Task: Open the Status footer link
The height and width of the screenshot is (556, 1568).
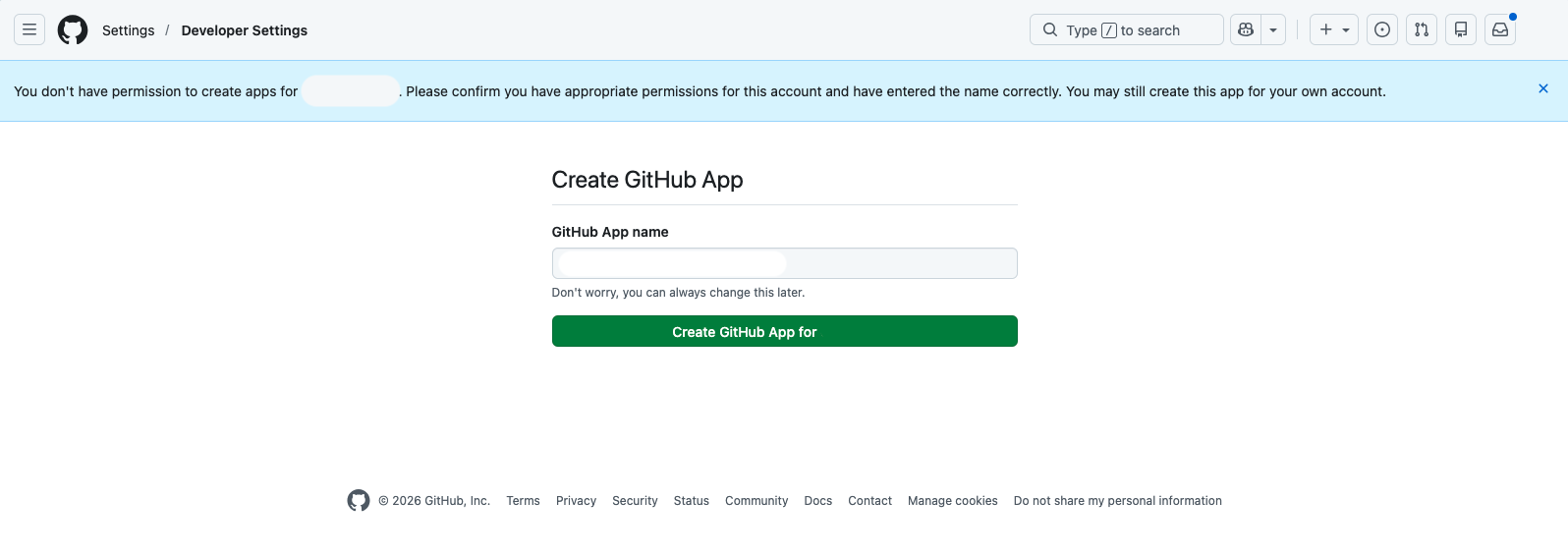Action: (691, 501)
